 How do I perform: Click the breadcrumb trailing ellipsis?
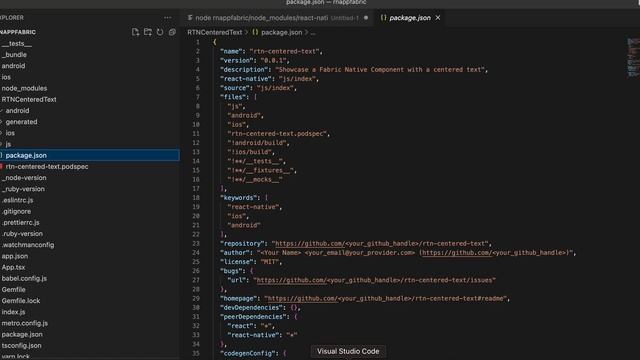point(313,33)
